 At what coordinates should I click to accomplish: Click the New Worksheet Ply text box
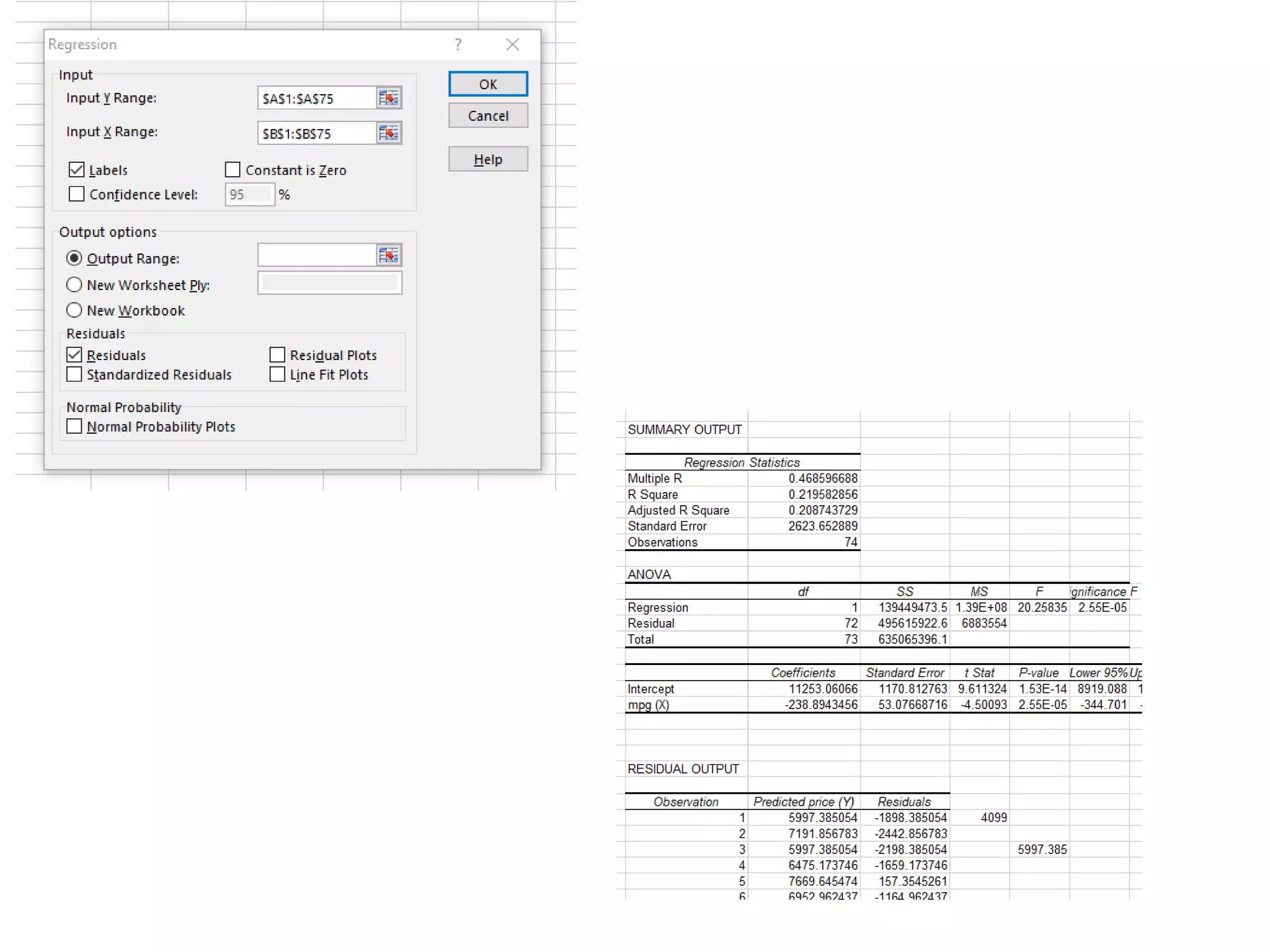coord(330,283)
